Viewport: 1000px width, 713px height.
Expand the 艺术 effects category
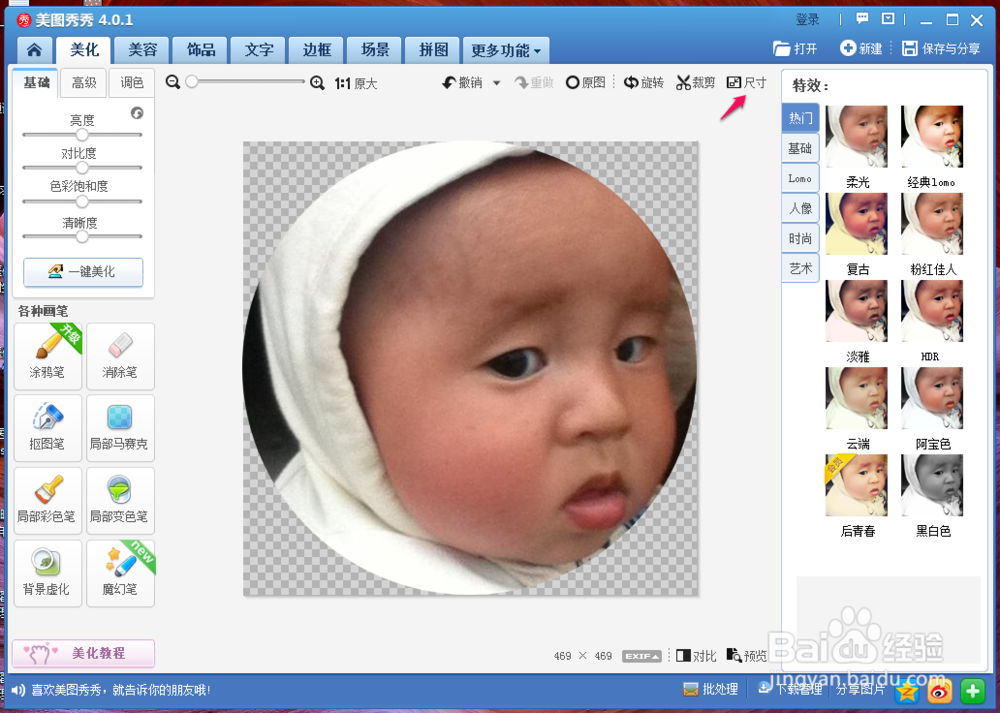(799, 268)
